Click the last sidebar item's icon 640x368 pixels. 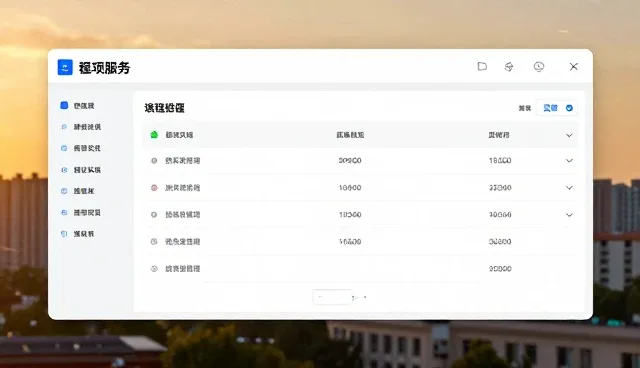pos(64,234)
